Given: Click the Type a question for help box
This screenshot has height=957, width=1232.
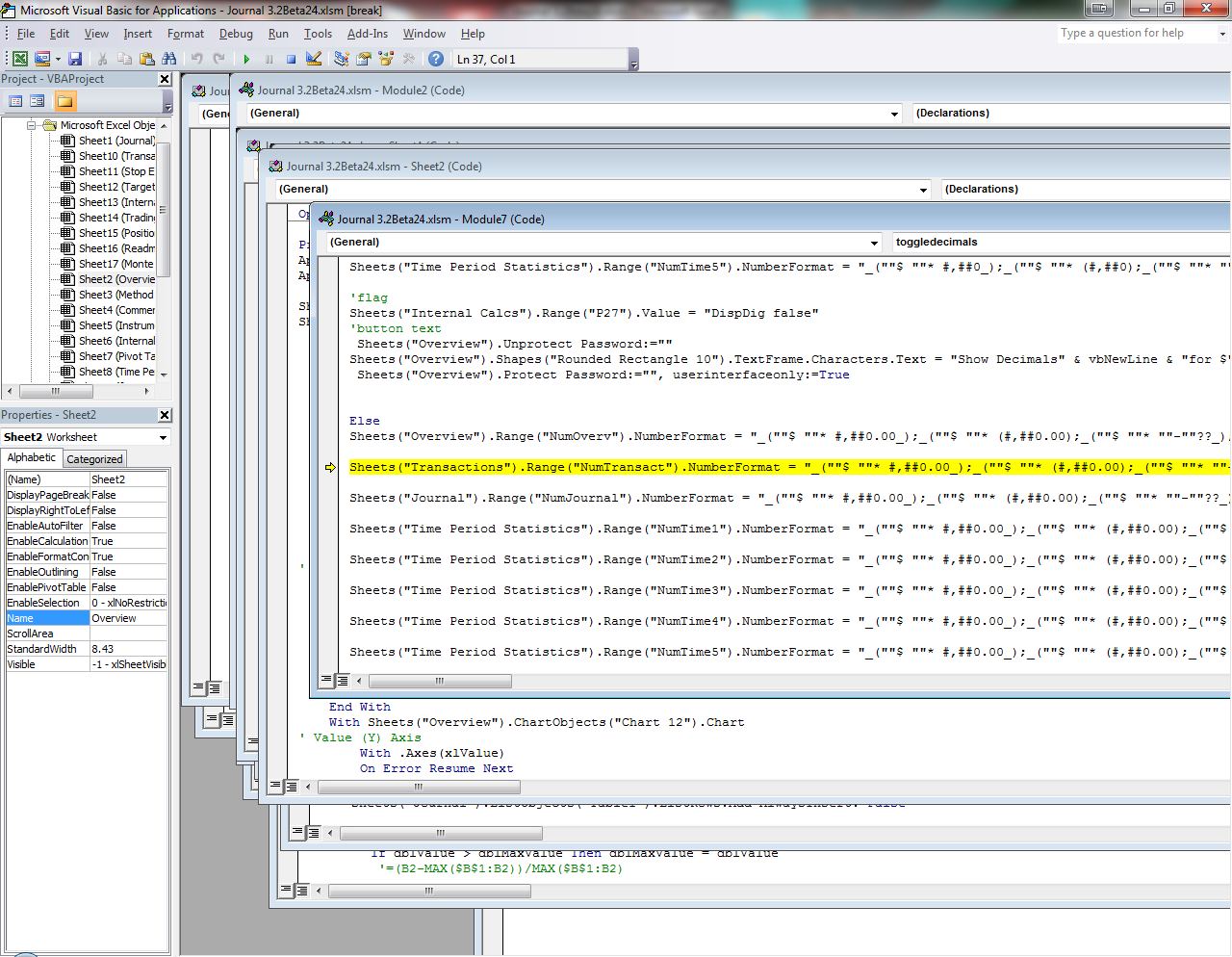Looking at the screenshot, I should (x=1136, y=33).
